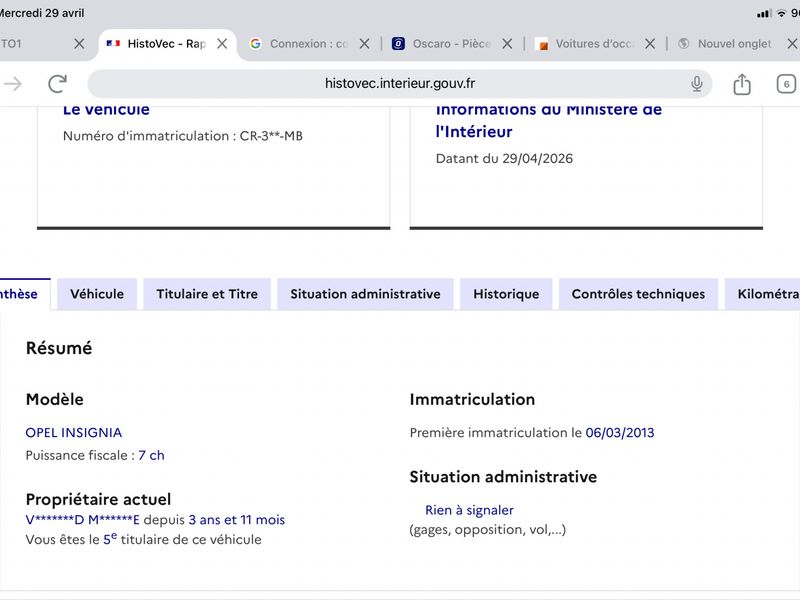800x600 pixels.
Task: Tap the forward navigation arrow
Action: click(13, 84)
